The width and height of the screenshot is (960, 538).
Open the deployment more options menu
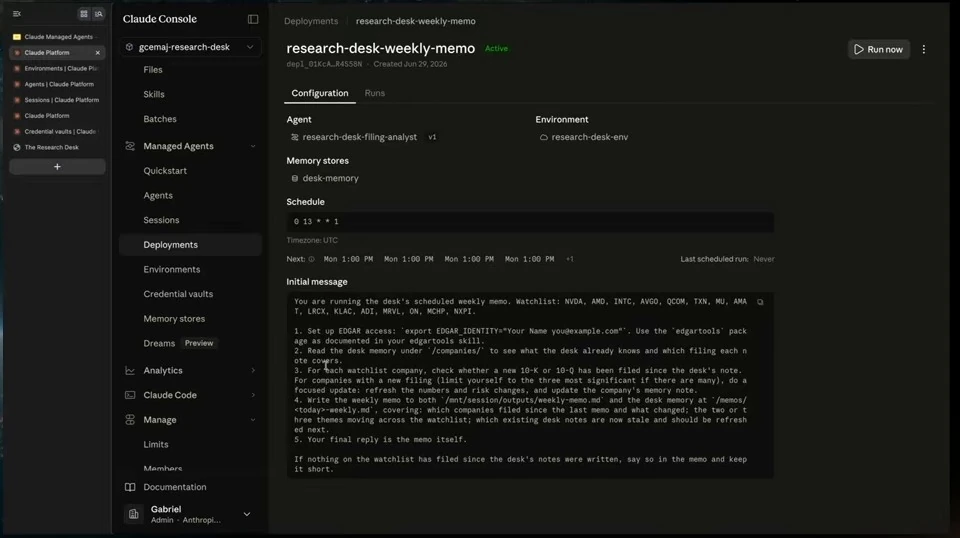point(924,50)
